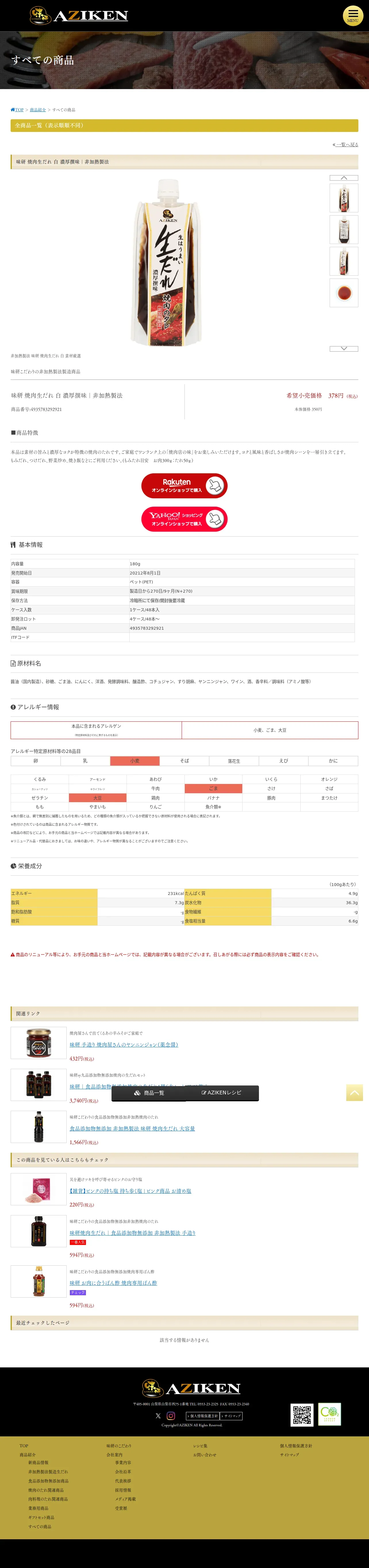Click the 4935783292921 JAN code value
369x1568 pixels.
[147, 628]
